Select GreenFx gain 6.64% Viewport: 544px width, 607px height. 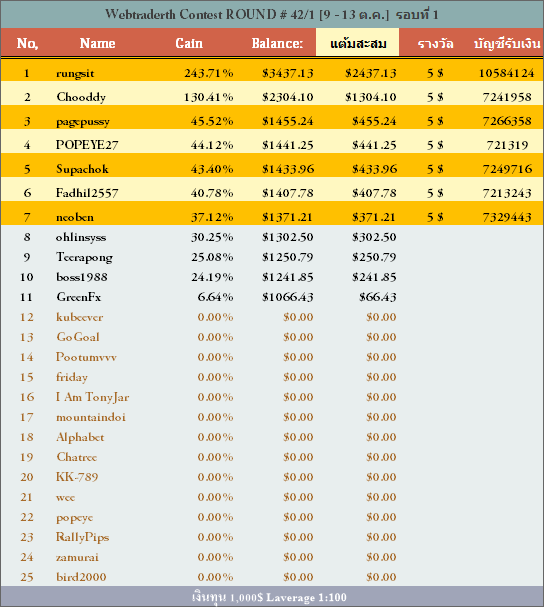point(215,297)
